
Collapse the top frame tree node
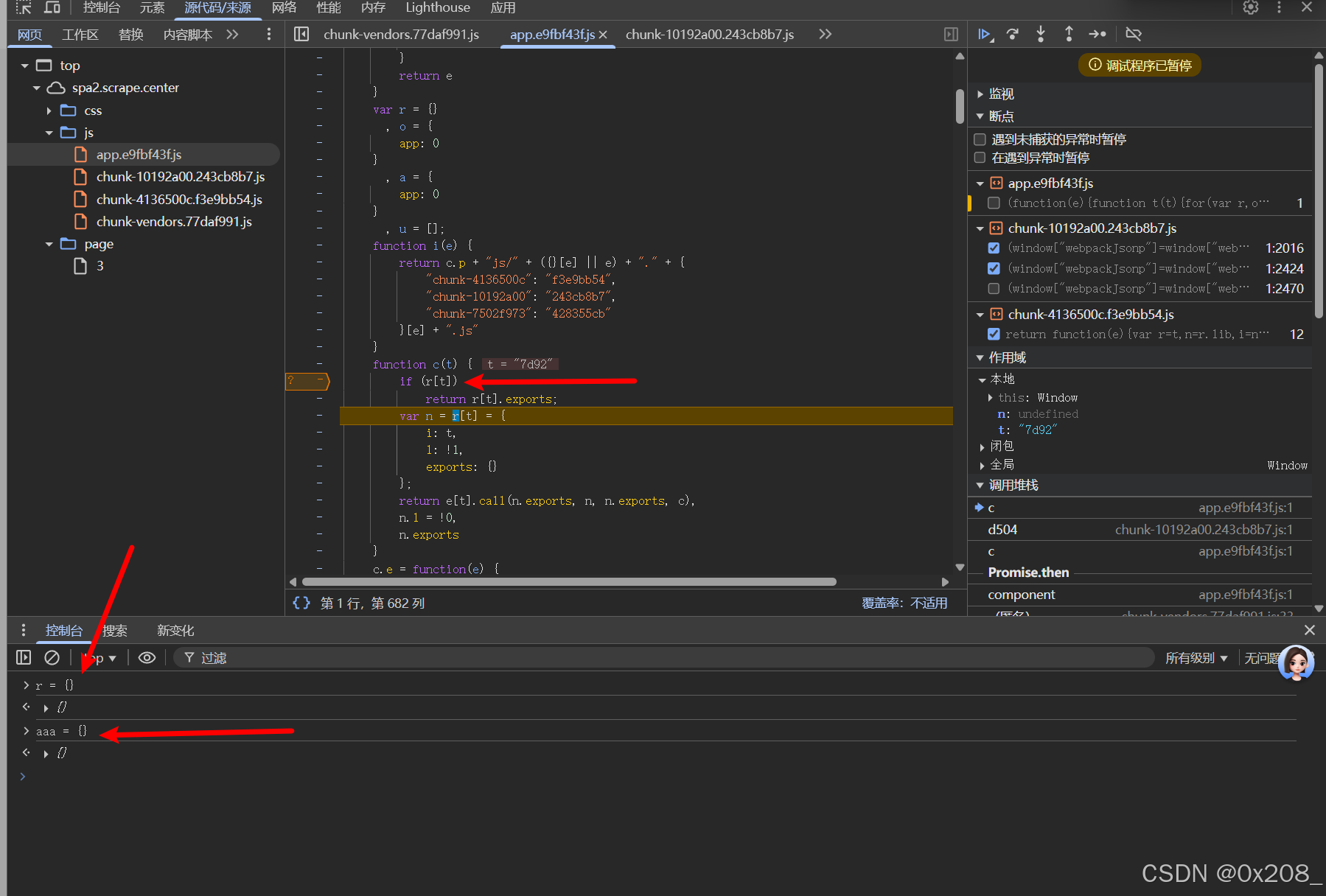tap(25, 66)
